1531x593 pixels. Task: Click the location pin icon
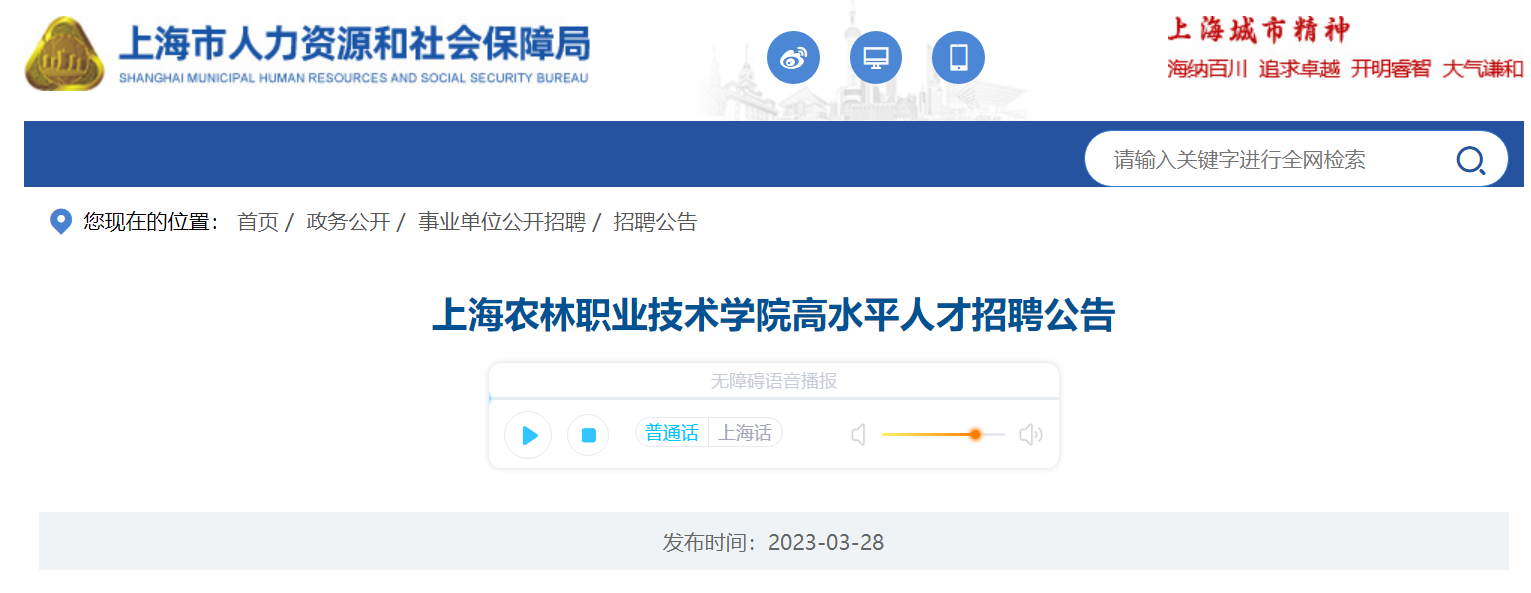pyautogui.click(x=61, y=222)
